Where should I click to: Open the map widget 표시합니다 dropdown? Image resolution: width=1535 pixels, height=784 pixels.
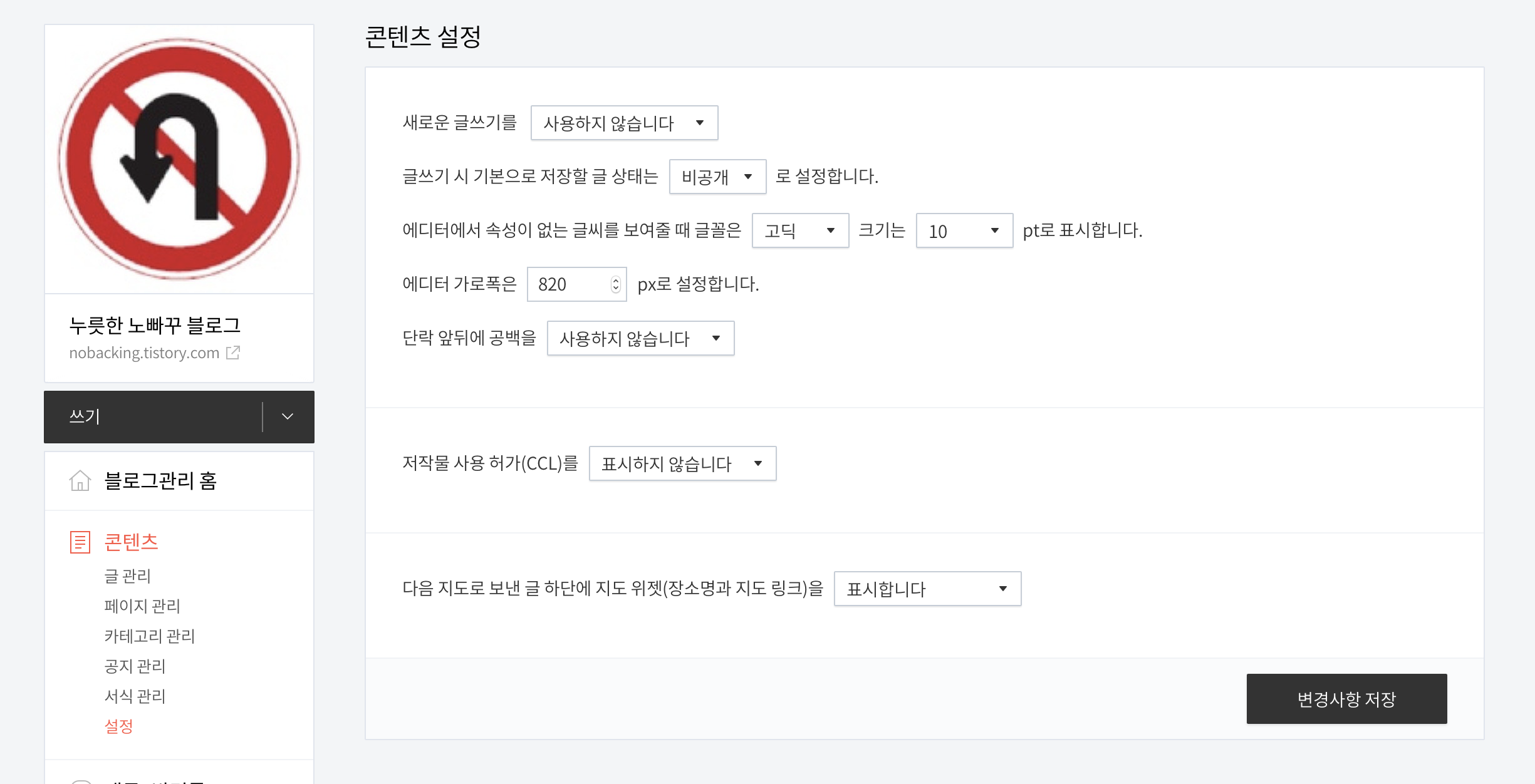click(x=927, y=589)
